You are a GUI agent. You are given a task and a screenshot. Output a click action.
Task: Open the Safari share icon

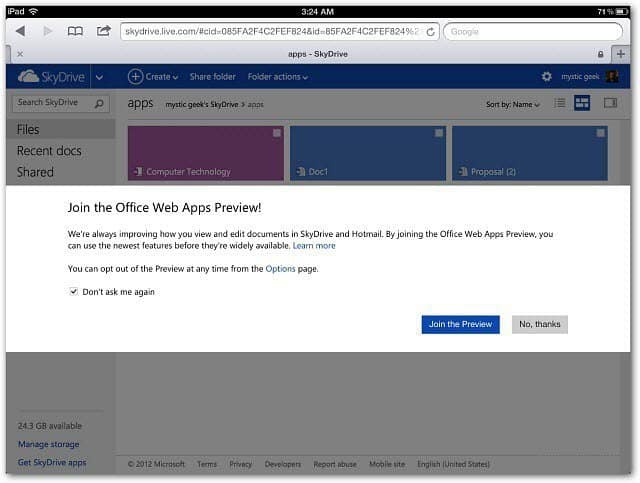[103, 31]
